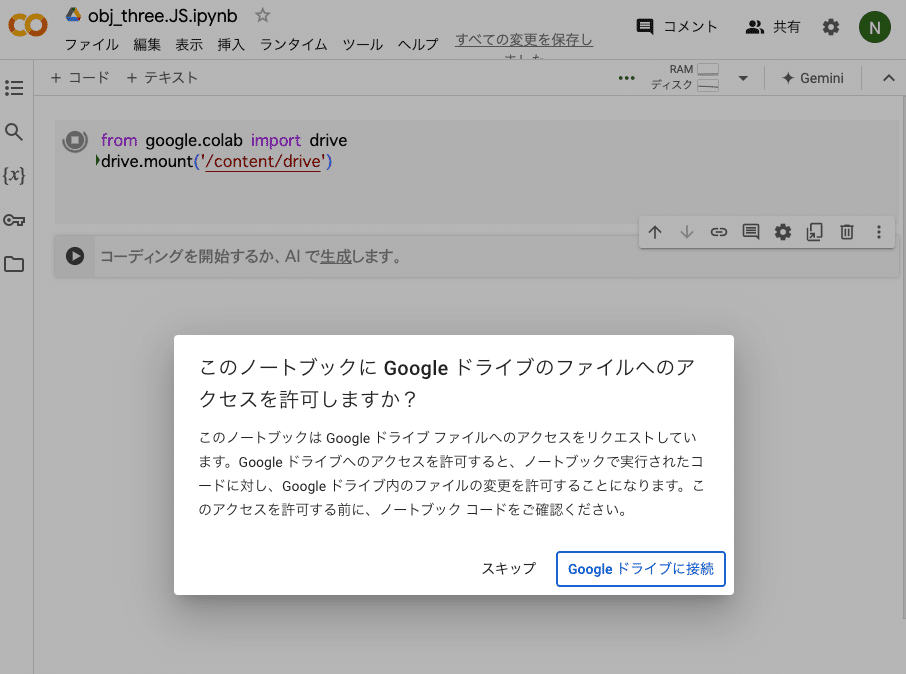Open the table of contents sidebar icon
The height and width of the screenshot is (674, 906).
click(x=14, y=88)
